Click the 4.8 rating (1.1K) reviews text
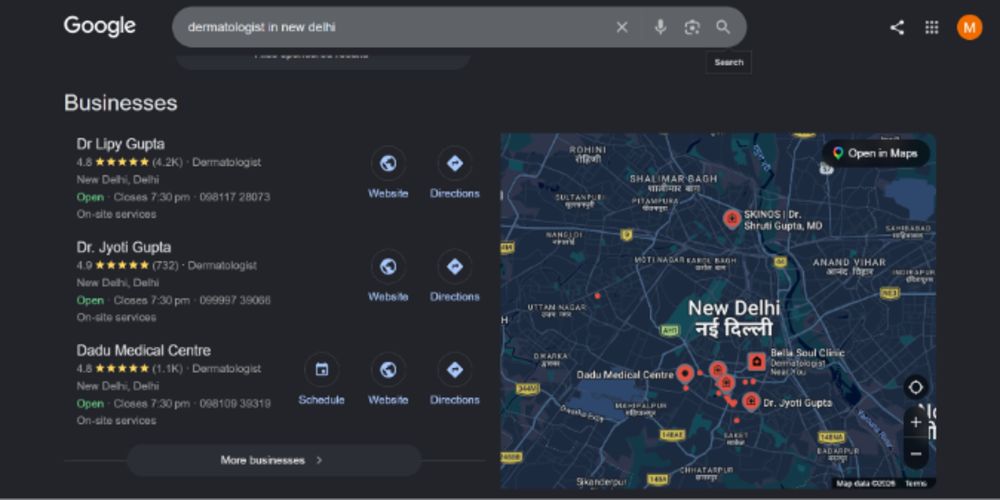The image size is (1000, 500). (131, 369)
